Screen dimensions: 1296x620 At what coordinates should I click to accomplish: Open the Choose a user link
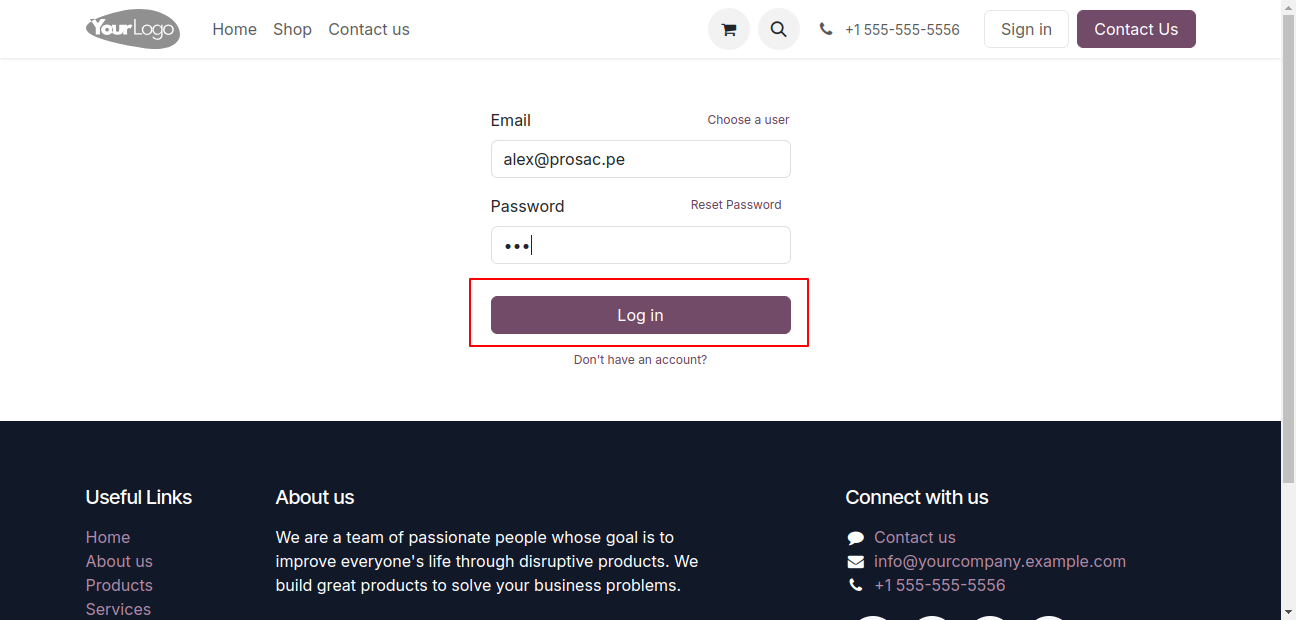pos(748,120)
